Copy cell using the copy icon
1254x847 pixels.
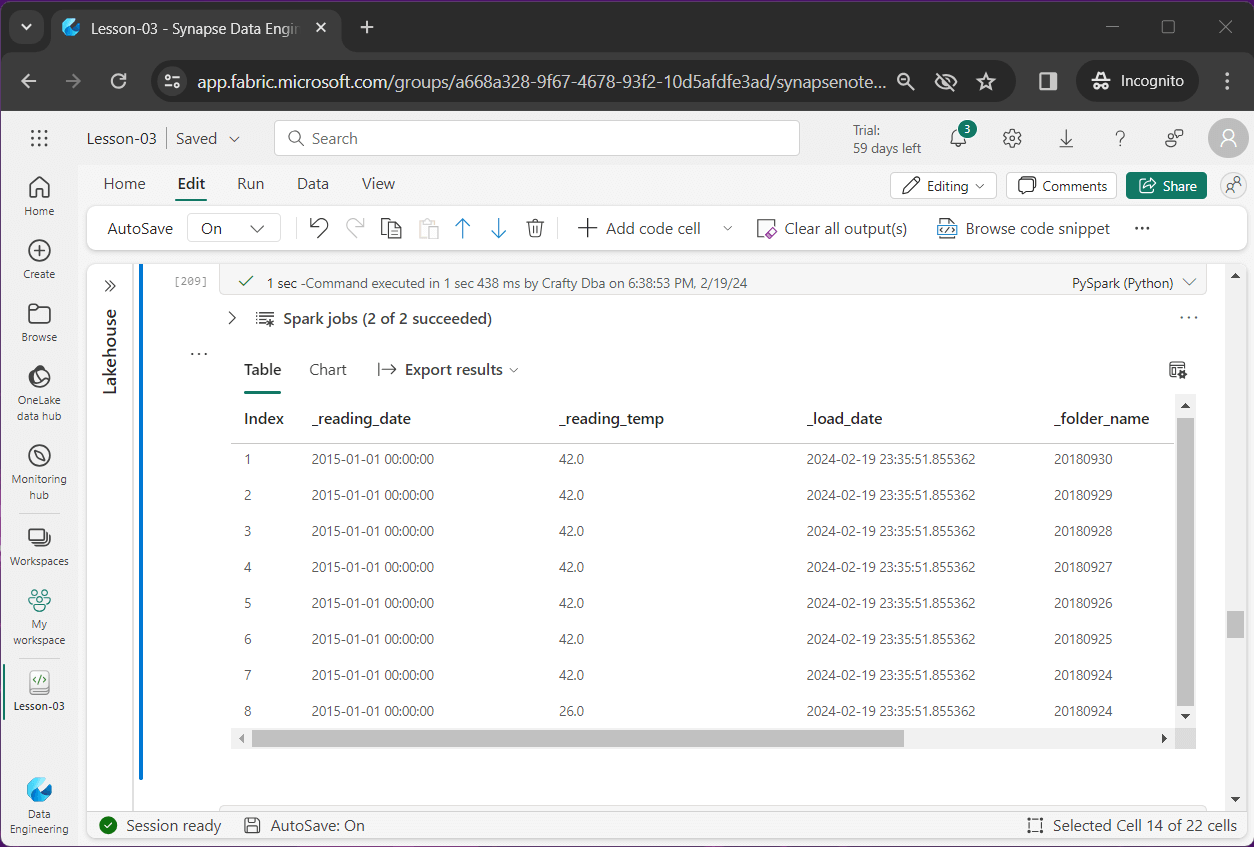pos(391,228)
